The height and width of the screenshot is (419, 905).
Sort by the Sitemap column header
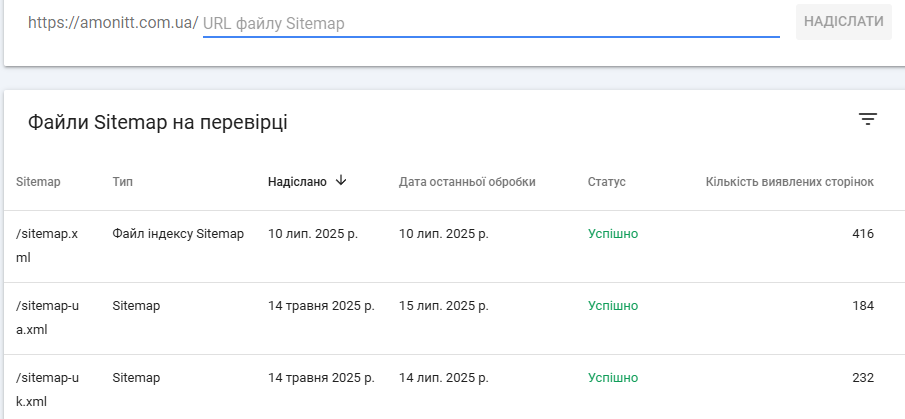[x=38, y=182]
